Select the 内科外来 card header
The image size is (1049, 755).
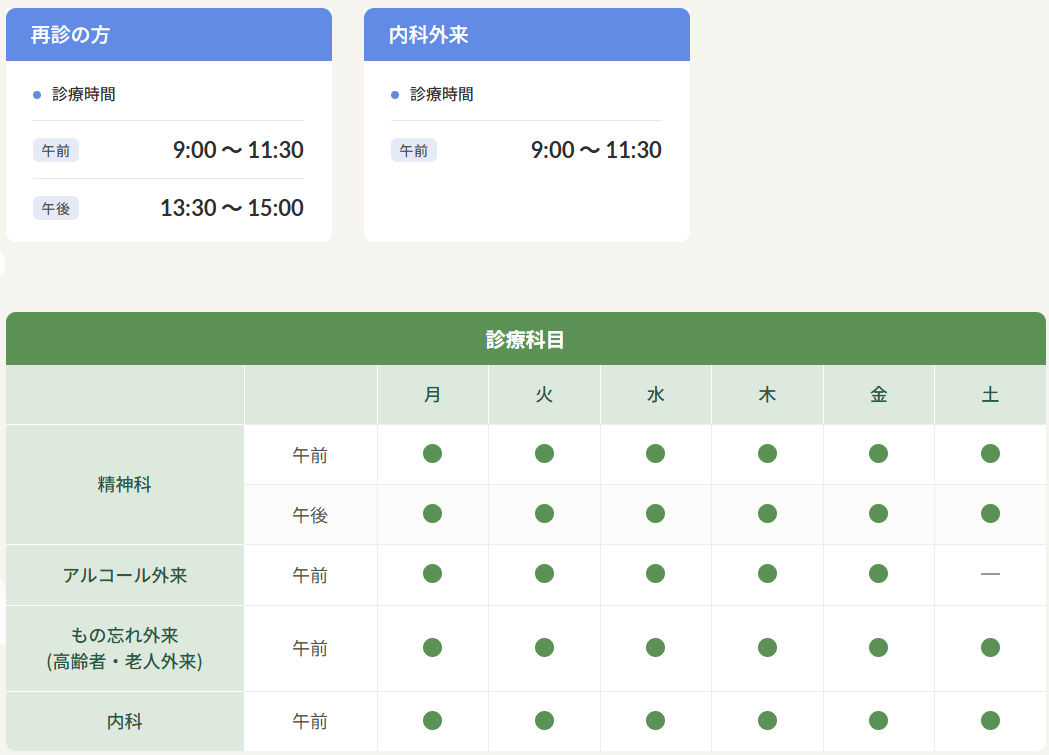tap(527, 35)
